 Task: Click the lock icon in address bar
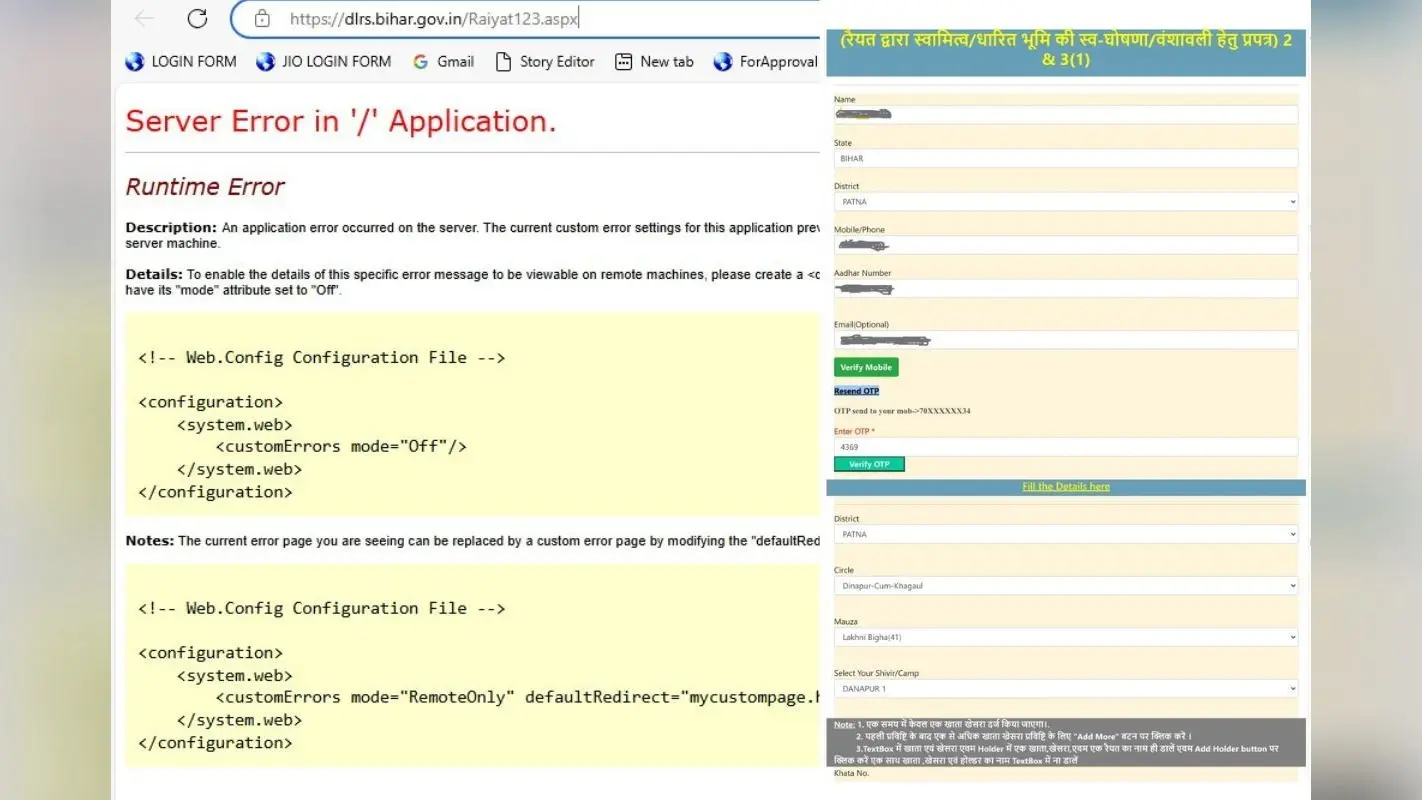click(262, 18)
